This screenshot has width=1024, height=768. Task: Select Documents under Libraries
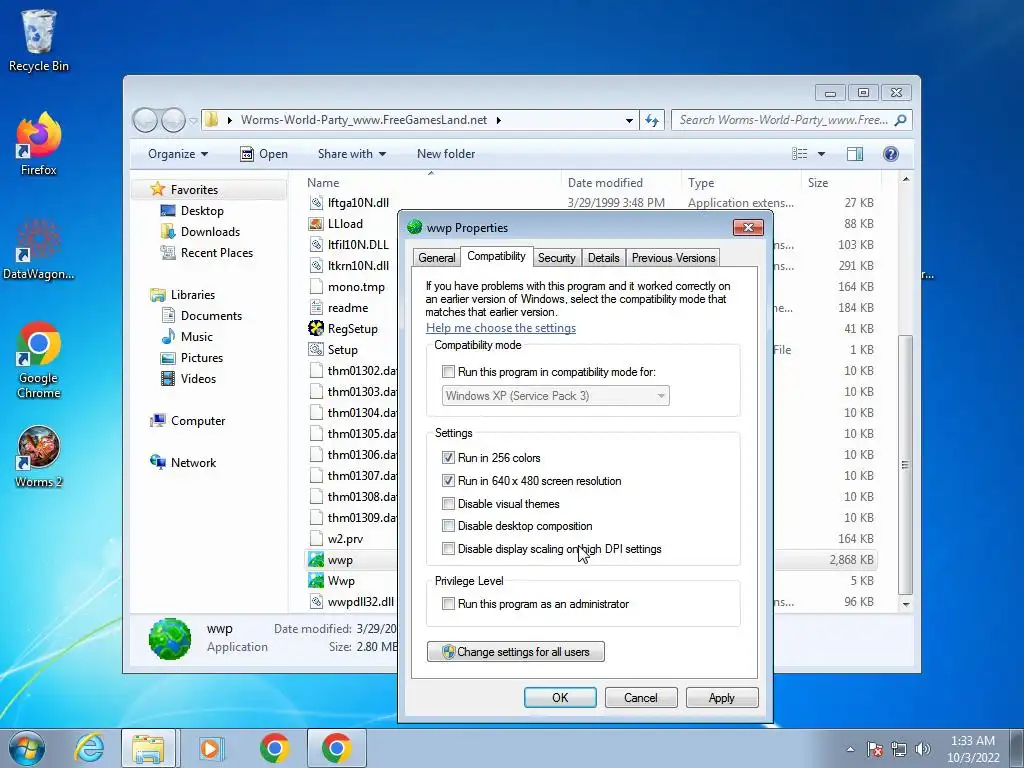click(211, 315)
